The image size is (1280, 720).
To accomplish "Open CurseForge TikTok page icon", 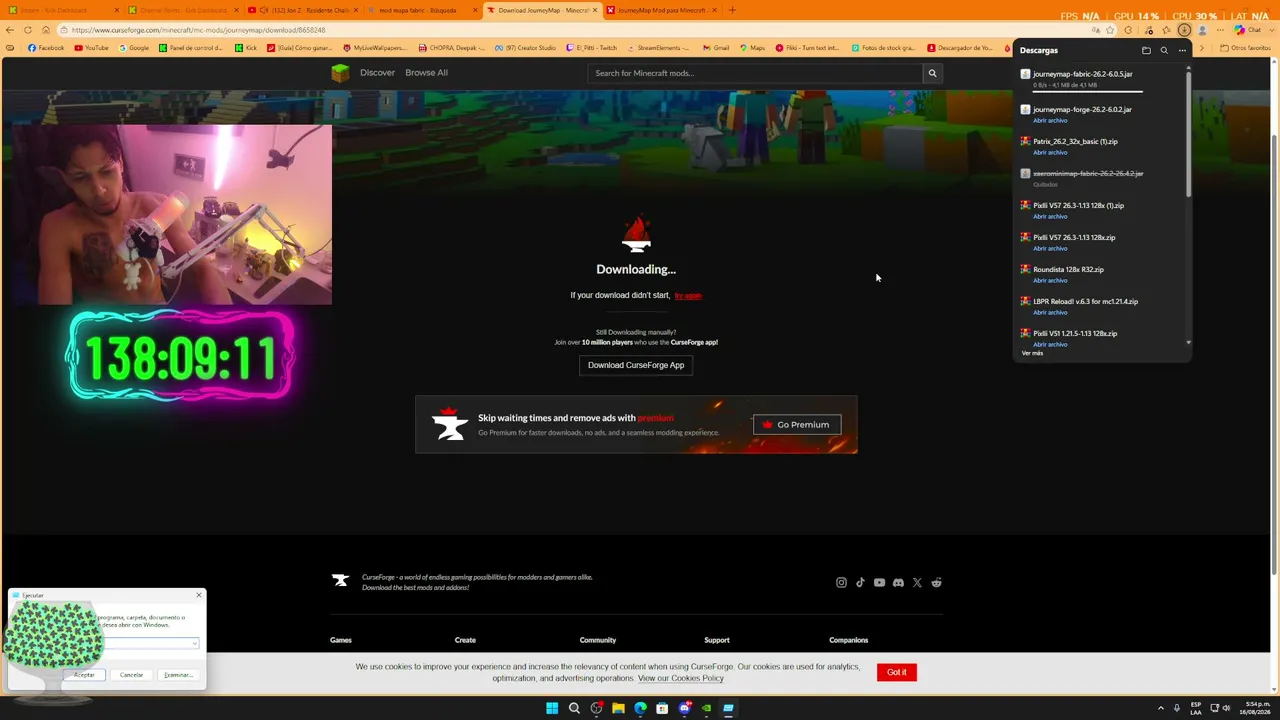I will 860,583.
